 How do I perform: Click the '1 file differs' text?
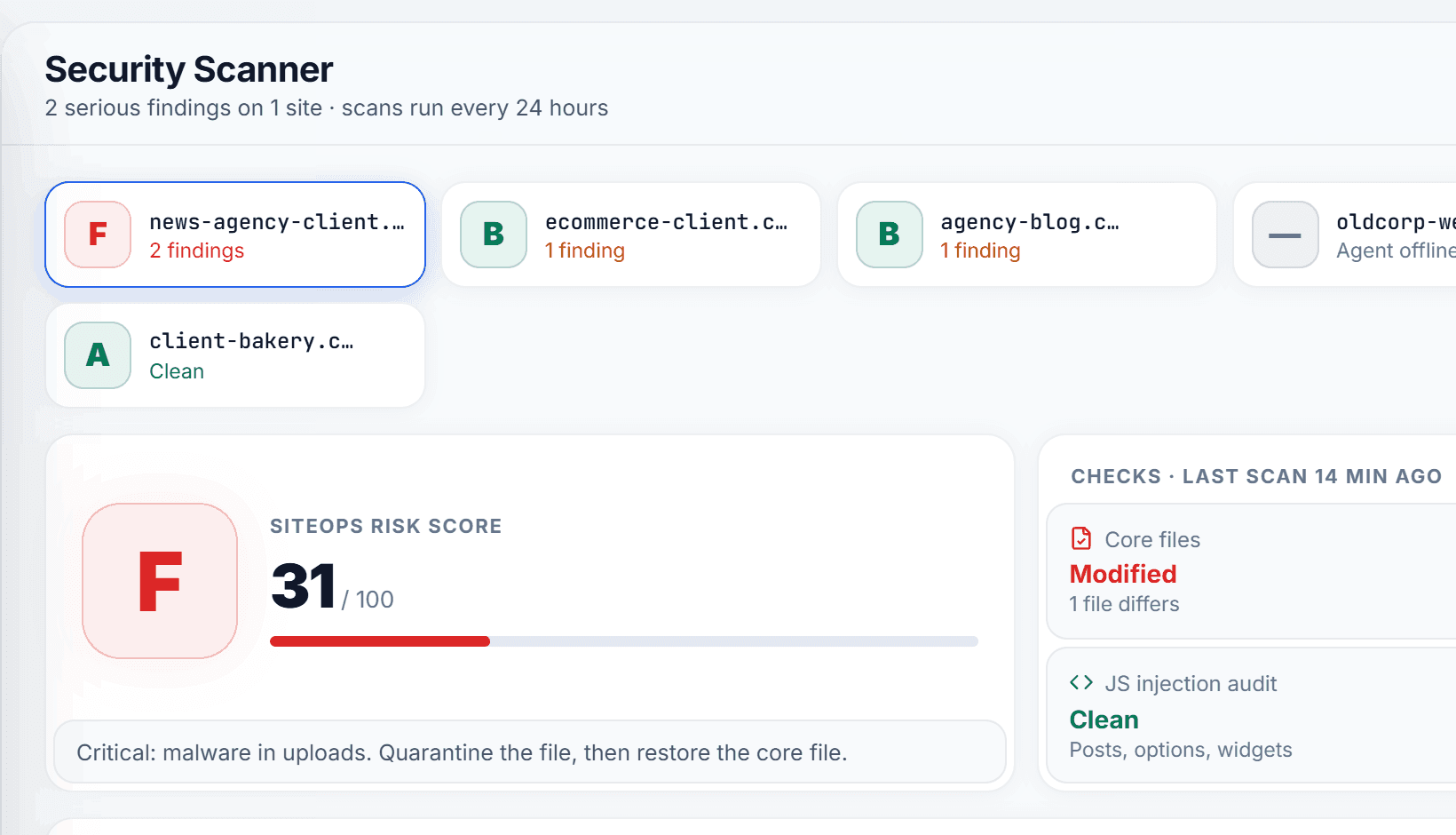1125,604
